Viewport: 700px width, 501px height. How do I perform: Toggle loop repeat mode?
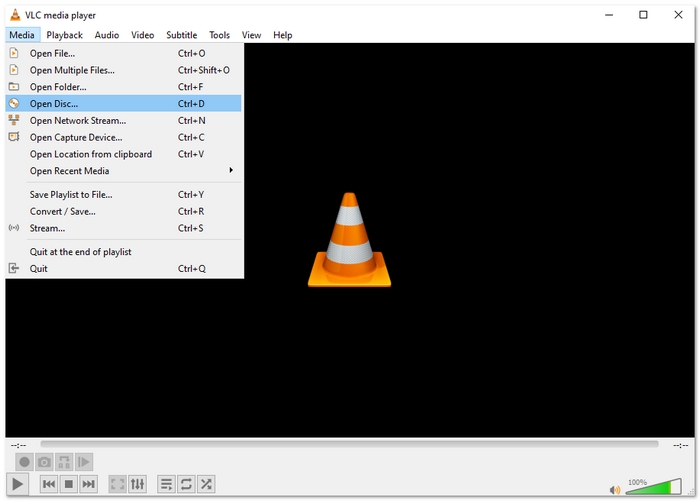[x=186, y=484]
